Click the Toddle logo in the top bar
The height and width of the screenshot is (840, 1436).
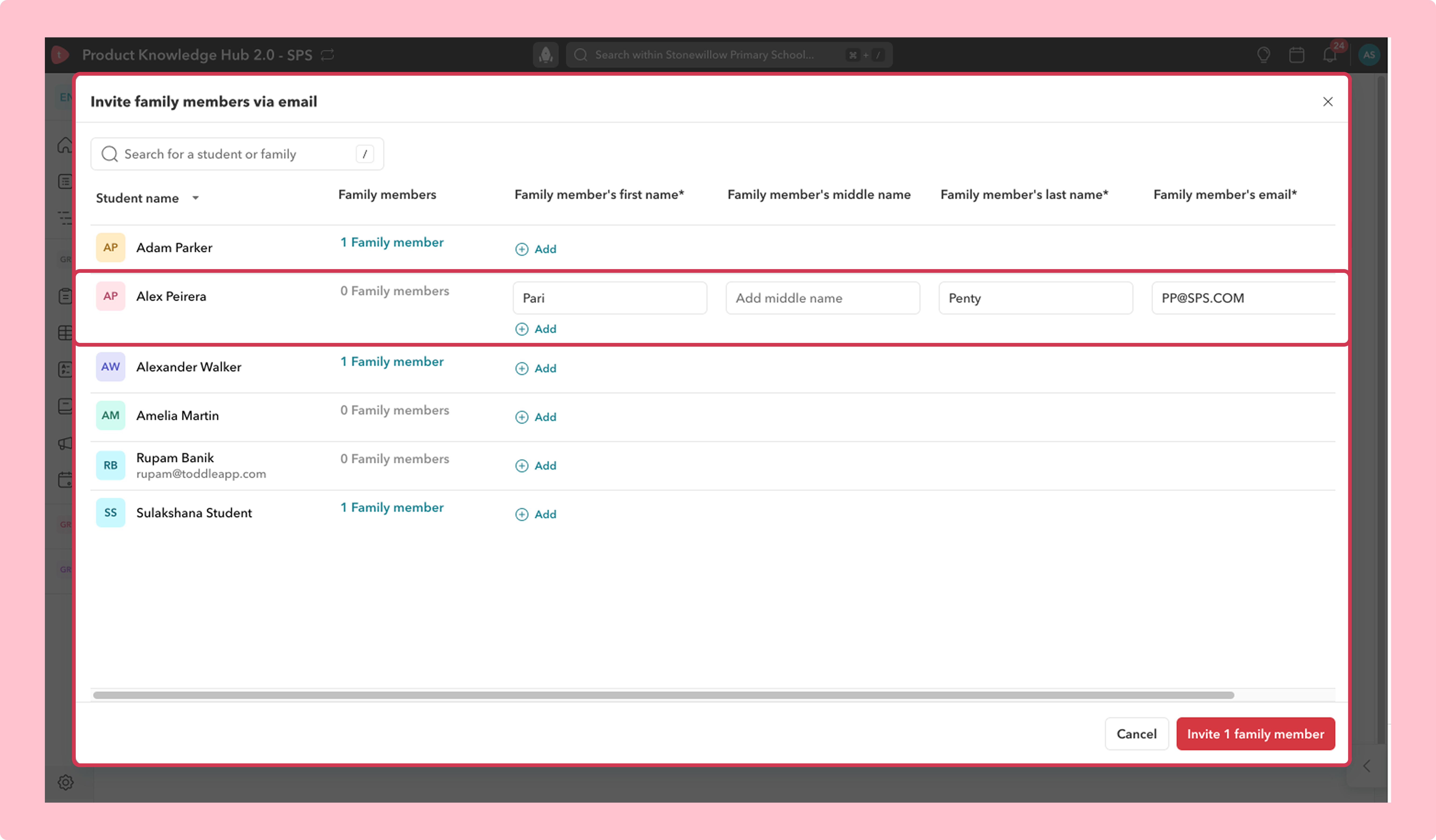click(x=60, y=55)
